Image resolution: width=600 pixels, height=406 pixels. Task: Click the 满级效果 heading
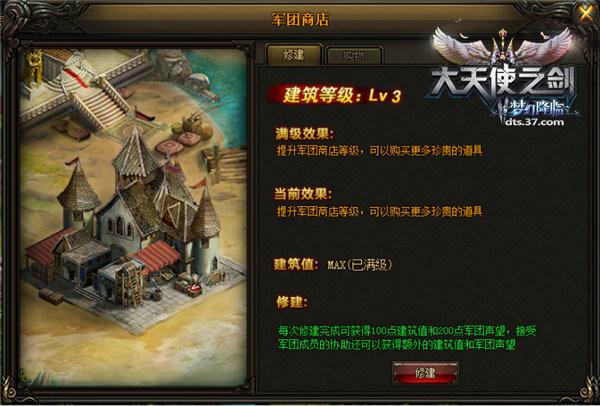pos(305,134)
